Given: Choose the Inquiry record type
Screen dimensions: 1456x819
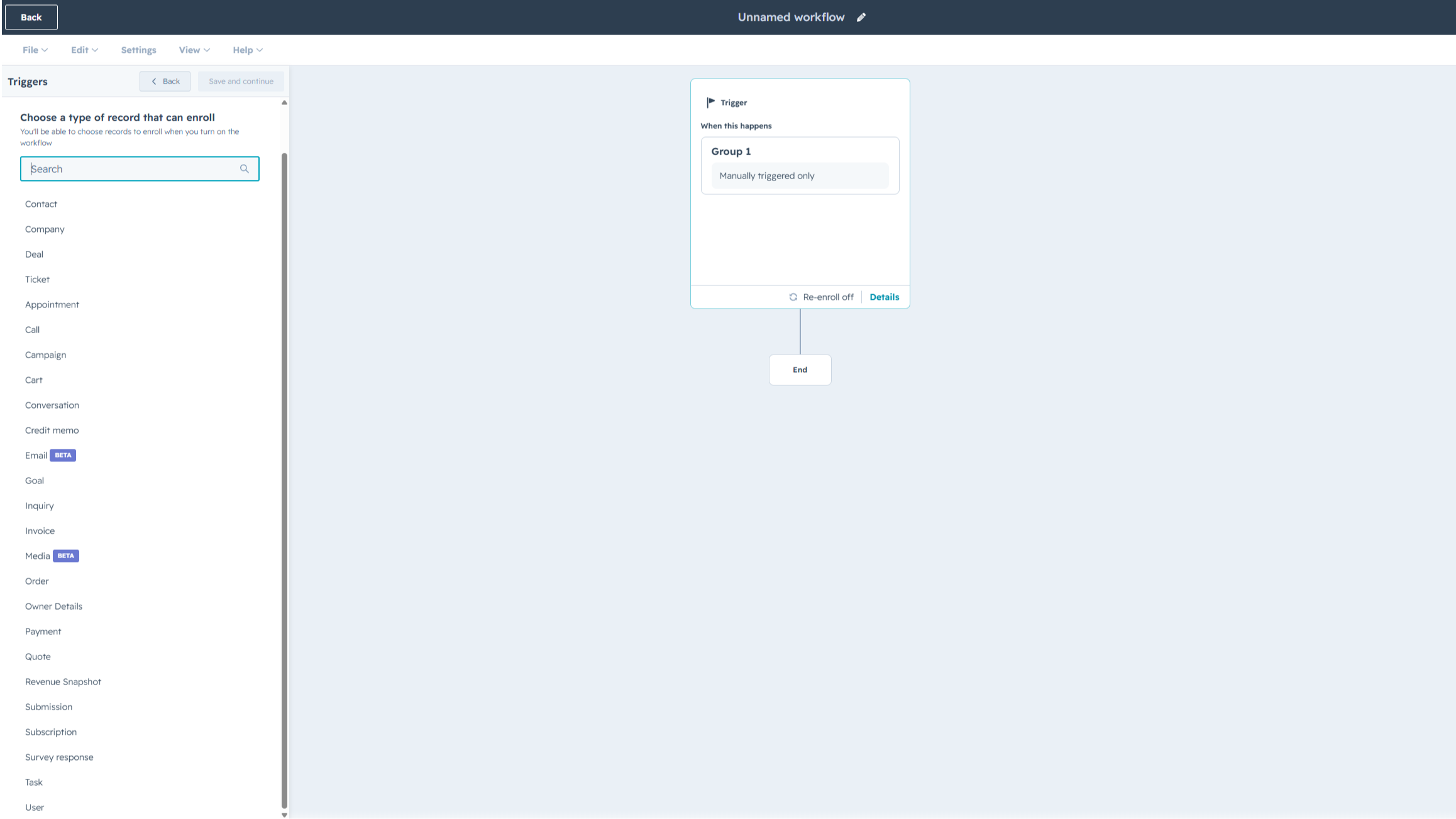Looking at the screenshot, I should coord(40,505).
